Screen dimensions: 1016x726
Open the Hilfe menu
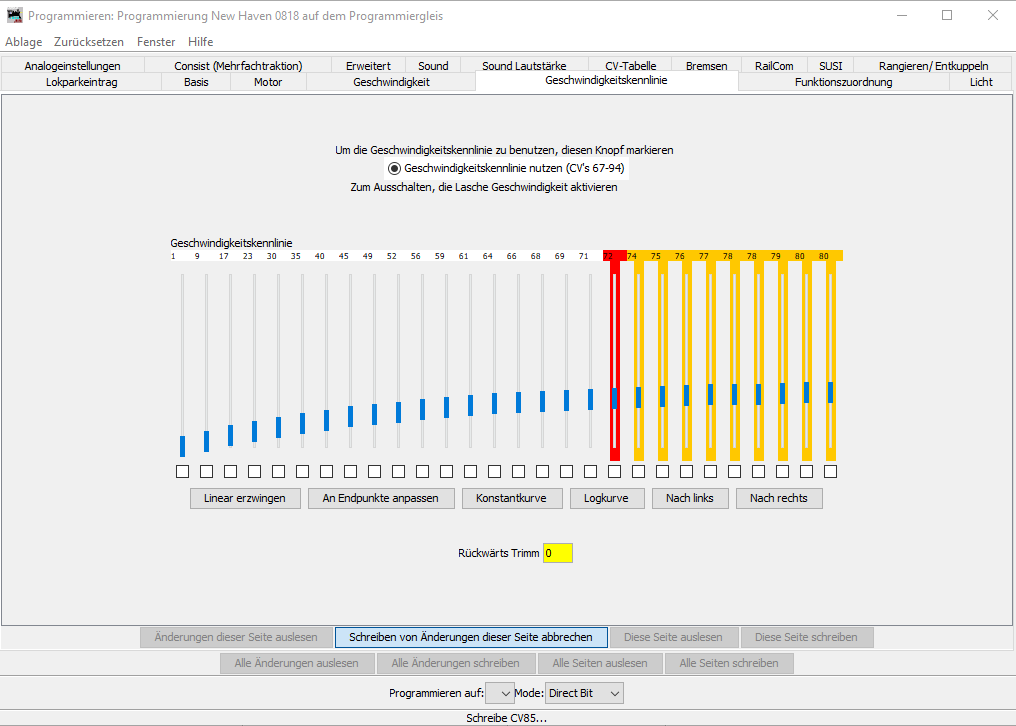tap(200, 42)
